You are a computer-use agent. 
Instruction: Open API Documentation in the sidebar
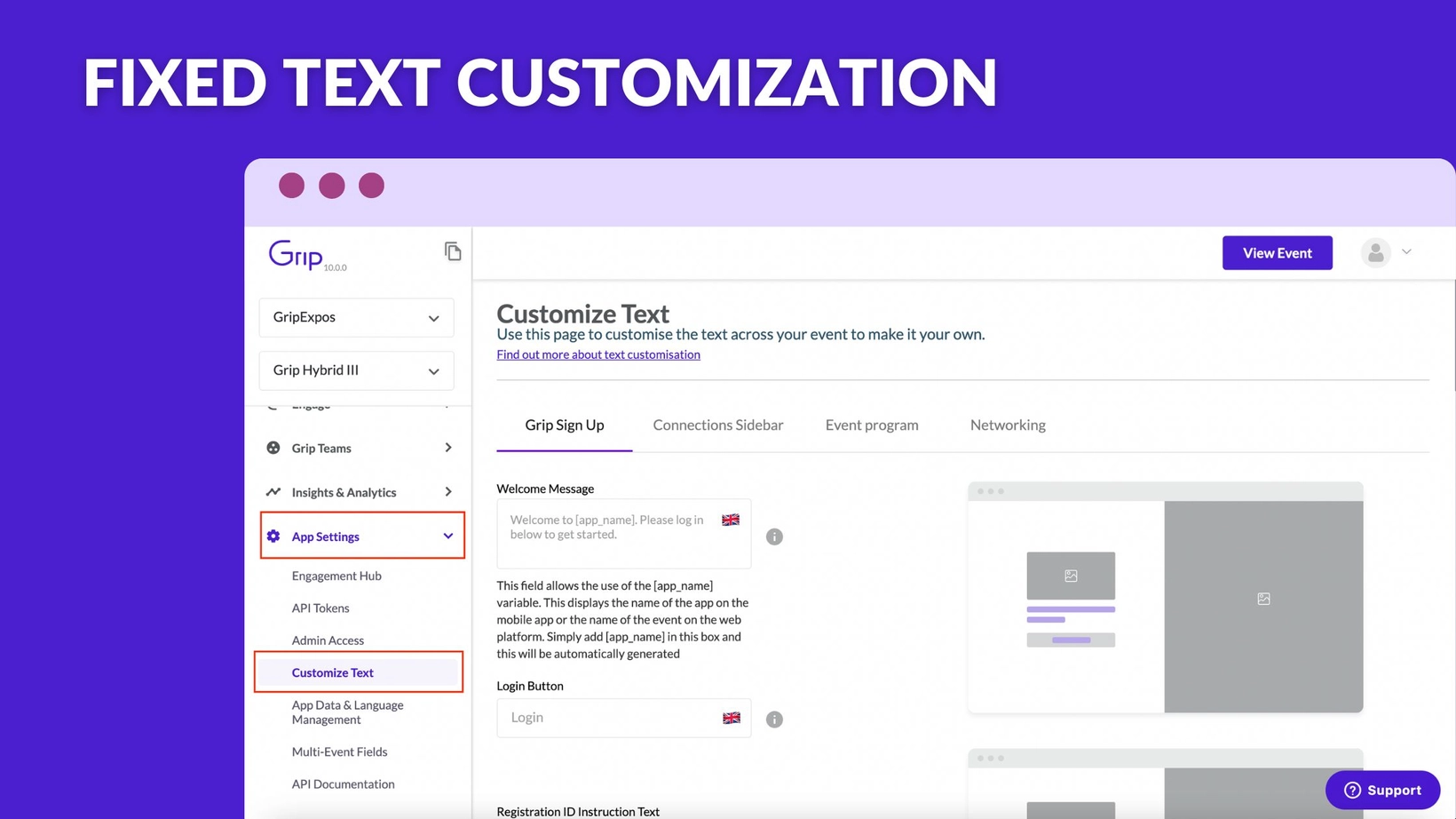pyautogui.click(x=343, y=784)
